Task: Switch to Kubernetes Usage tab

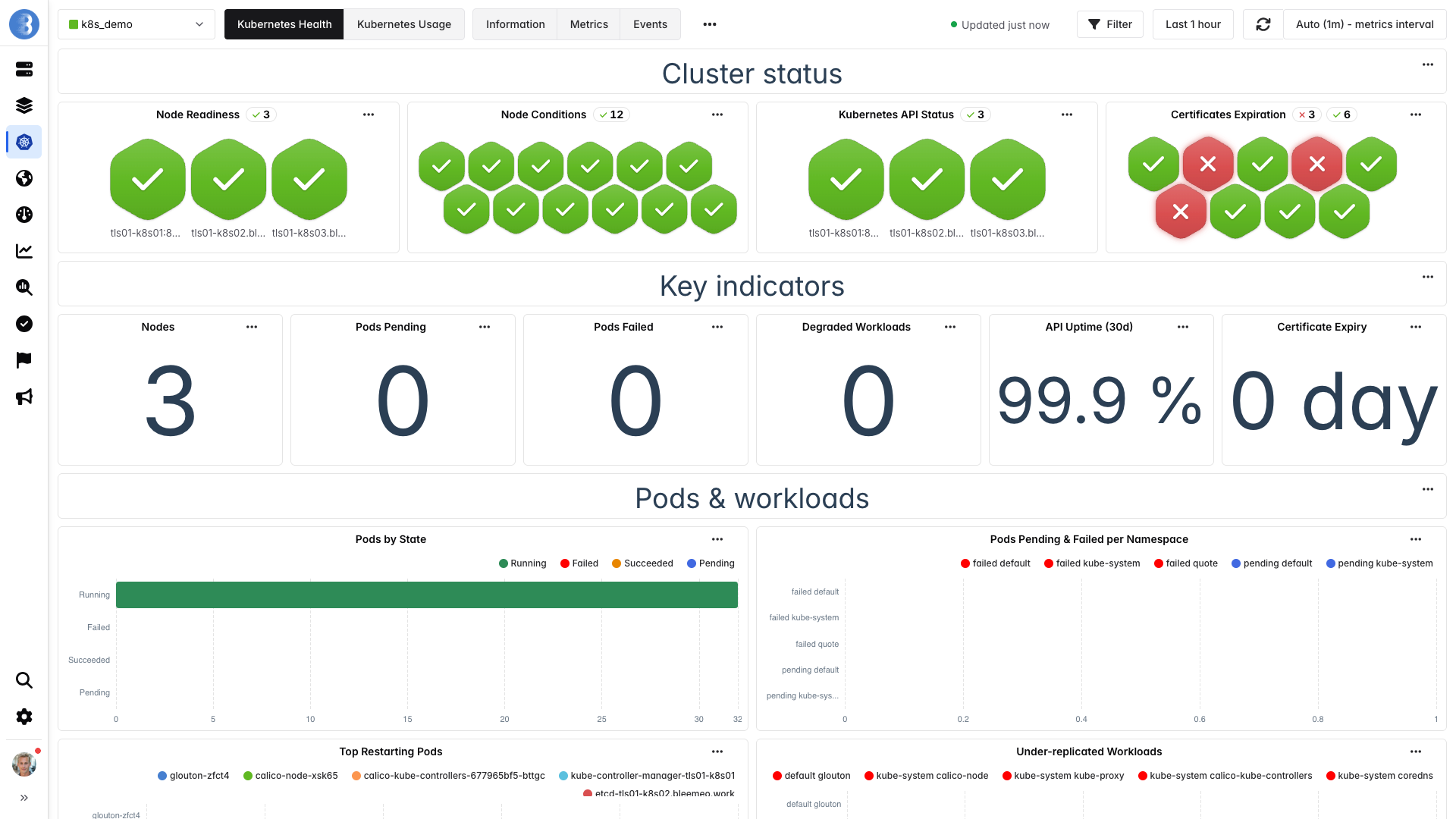Action: (x=404, y=24)
